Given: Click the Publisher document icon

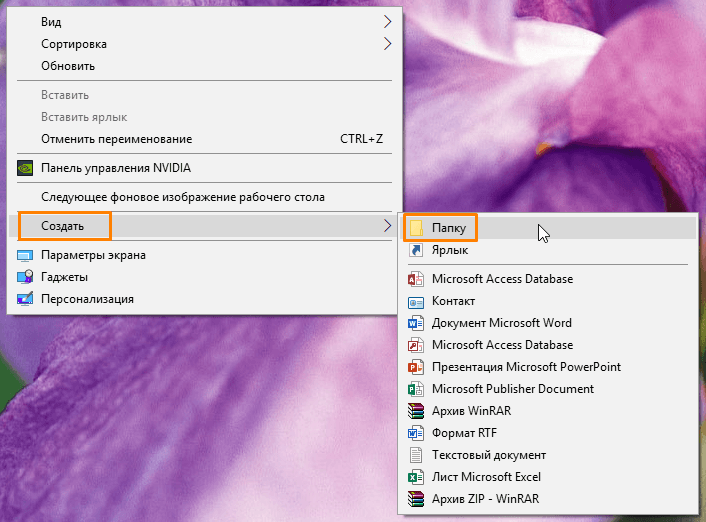Looking at the screenshot, I should tap(416, 389).
